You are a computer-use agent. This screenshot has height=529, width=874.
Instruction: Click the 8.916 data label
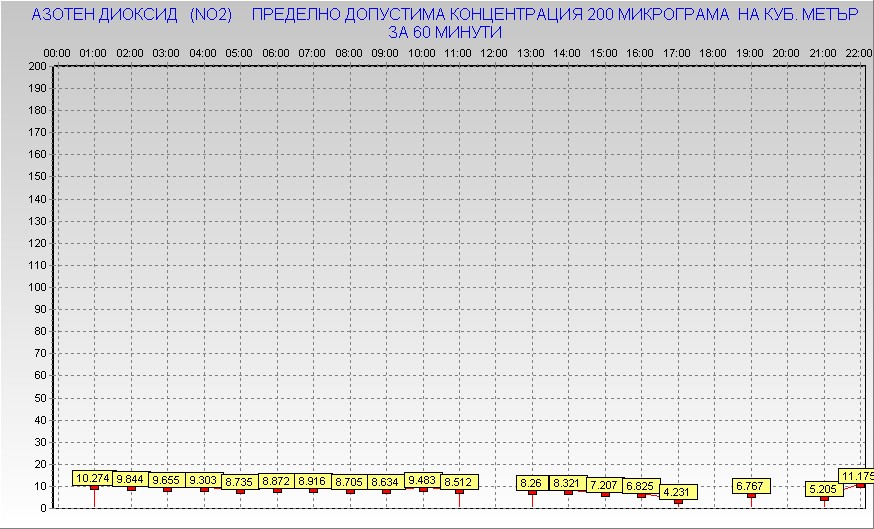313,481
